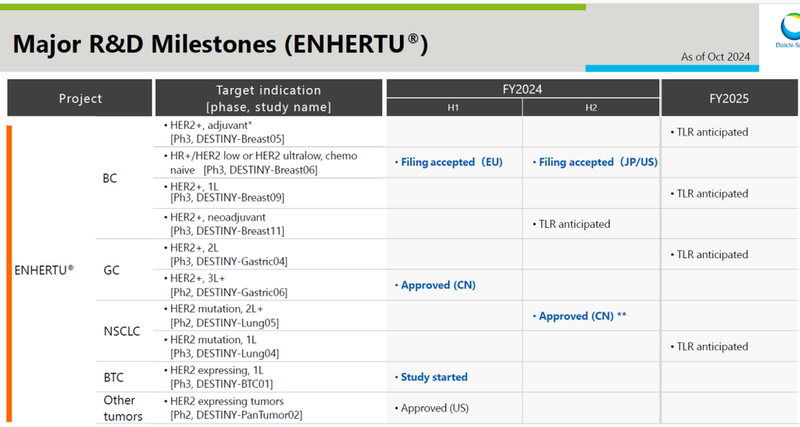This screenshot has width=800, height=427.
Task: Select the H1 sub-column header
Action: coord(454,109)
